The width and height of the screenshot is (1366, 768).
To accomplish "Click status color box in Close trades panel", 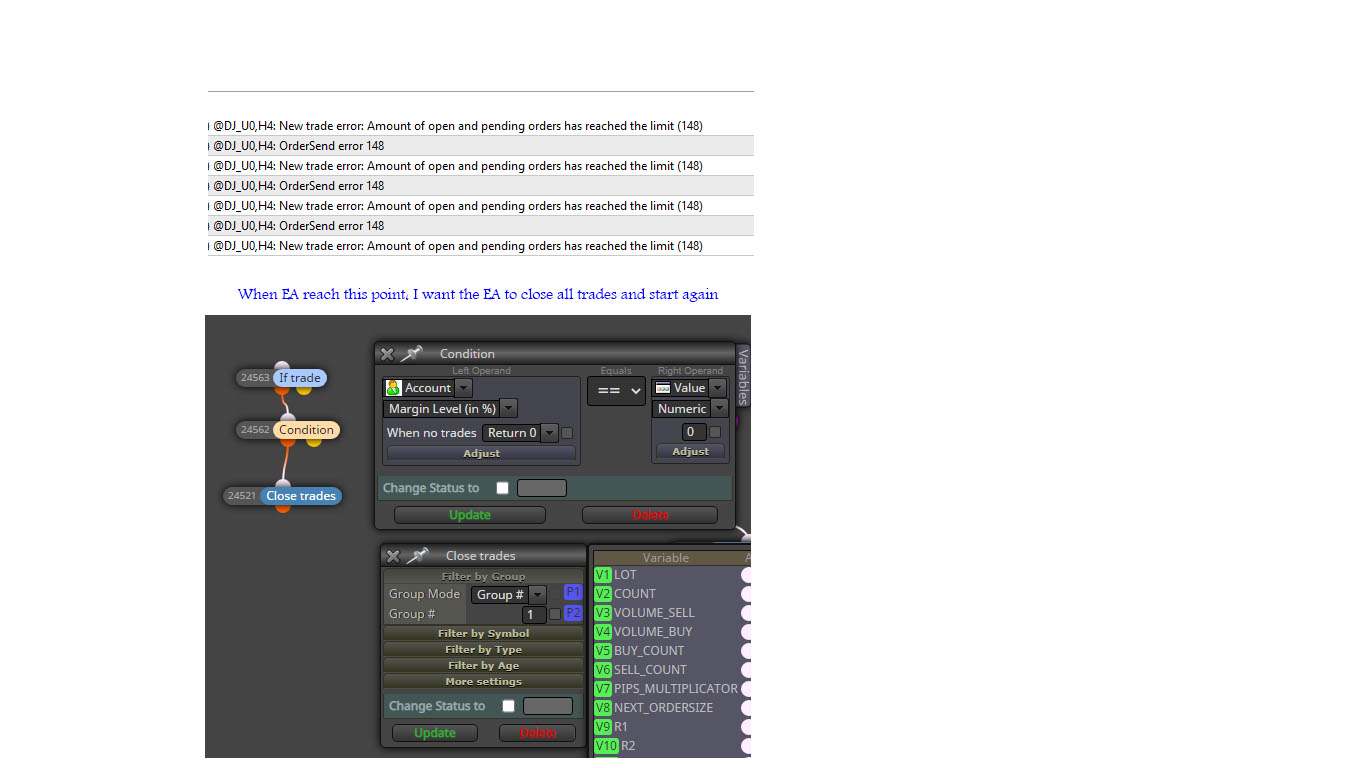I will [x=548, y=706].
